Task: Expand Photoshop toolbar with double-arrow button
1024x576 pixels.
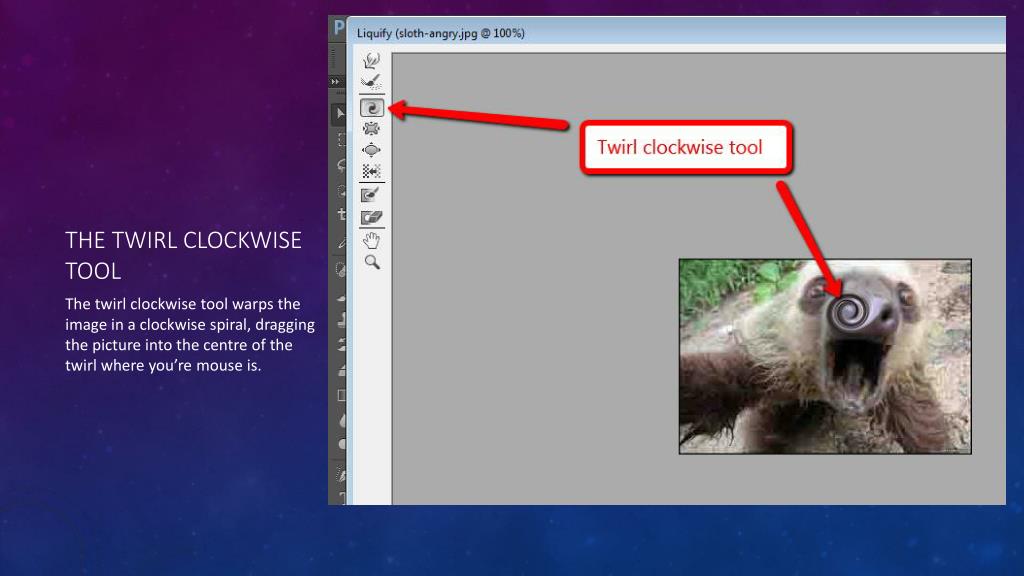Action: click(335, 82)
